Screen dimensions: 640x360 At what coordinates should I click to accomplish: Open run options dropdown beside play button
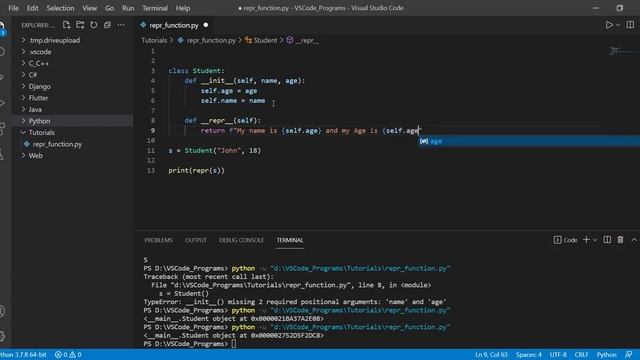coord(618,25)
